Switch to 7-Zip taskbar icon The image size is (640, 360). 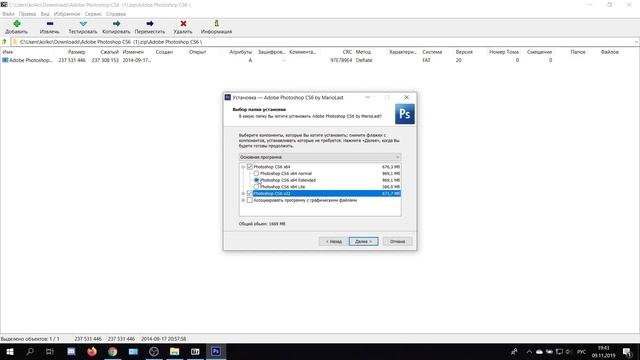coord(195,351)
